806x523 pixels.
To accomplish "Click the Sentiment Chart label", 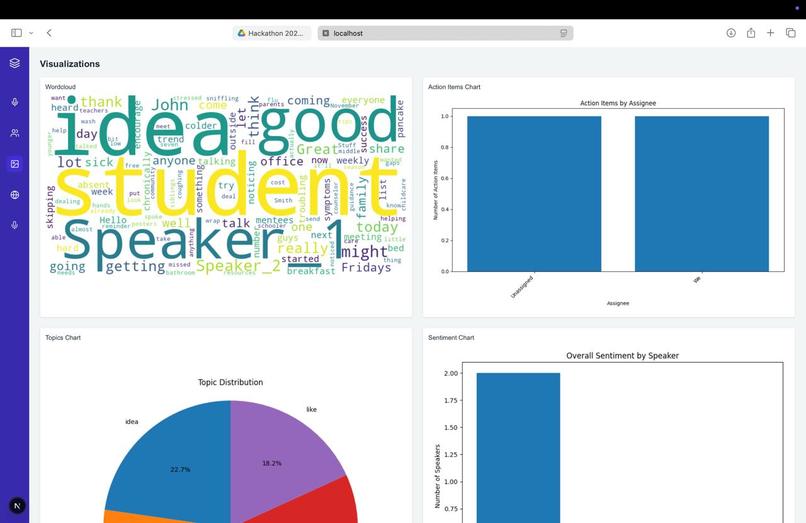I will [x=451, y=337].
